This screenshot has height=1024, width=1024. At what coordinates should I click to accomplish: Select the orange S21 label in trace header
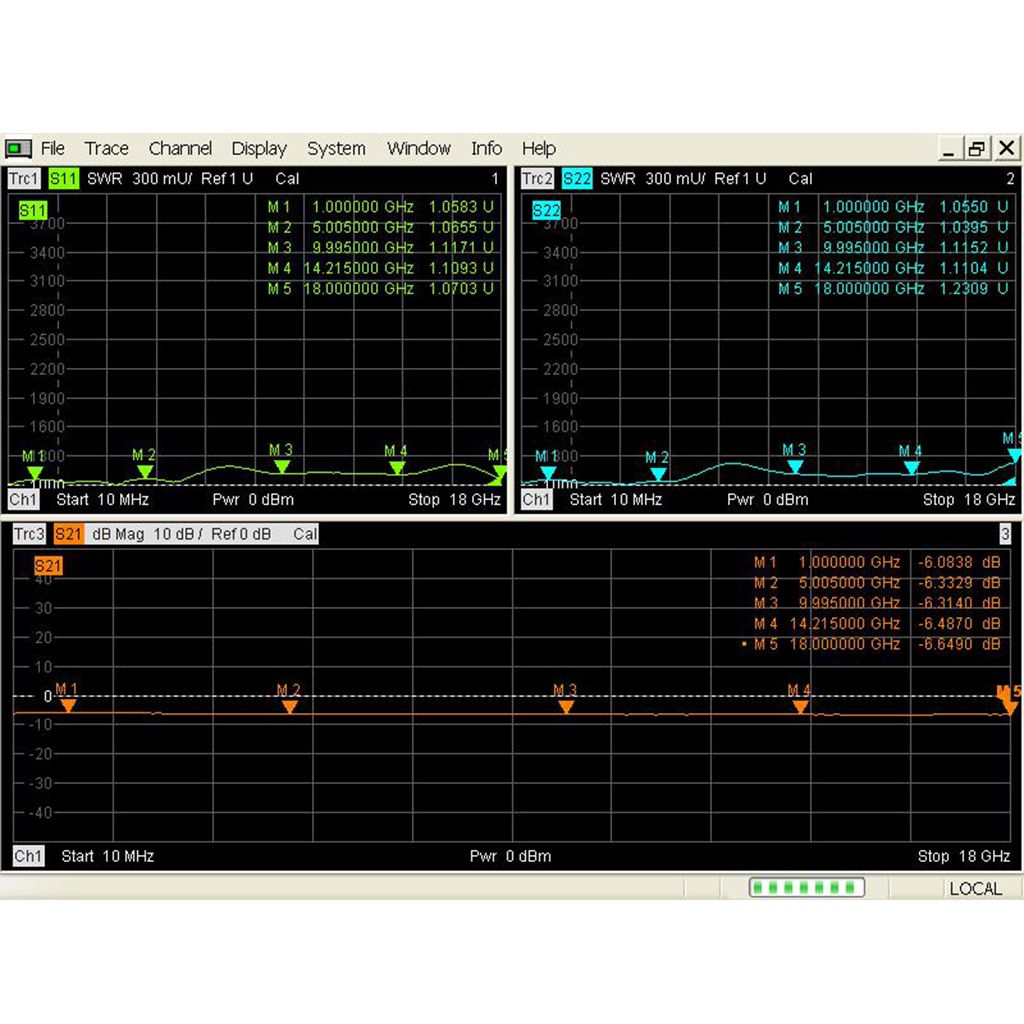69,534
